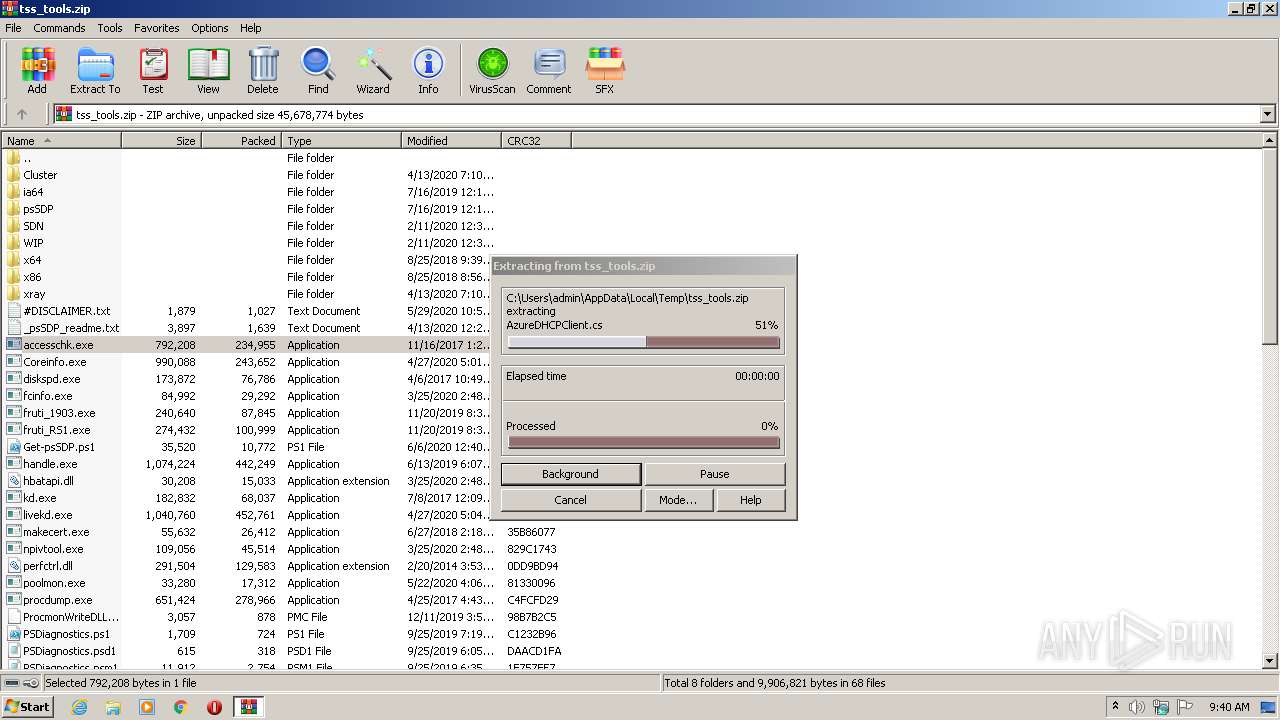
Task: Pause the extraction
Action: click(x=714, y=474)
